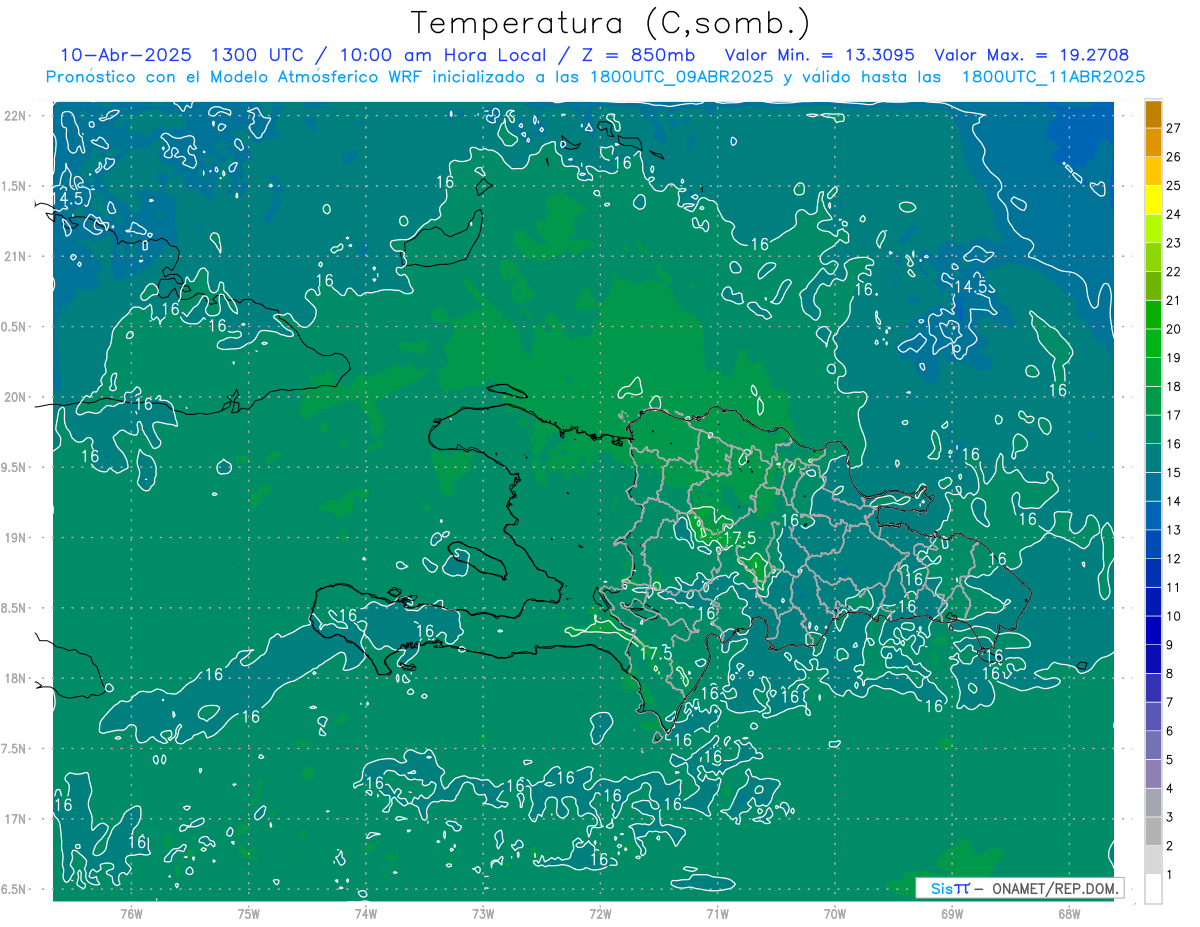The image size is (1200, 927).
Task: Click the "Valor Max. = 19.2708" readout
Action: tap(1031, 55)
